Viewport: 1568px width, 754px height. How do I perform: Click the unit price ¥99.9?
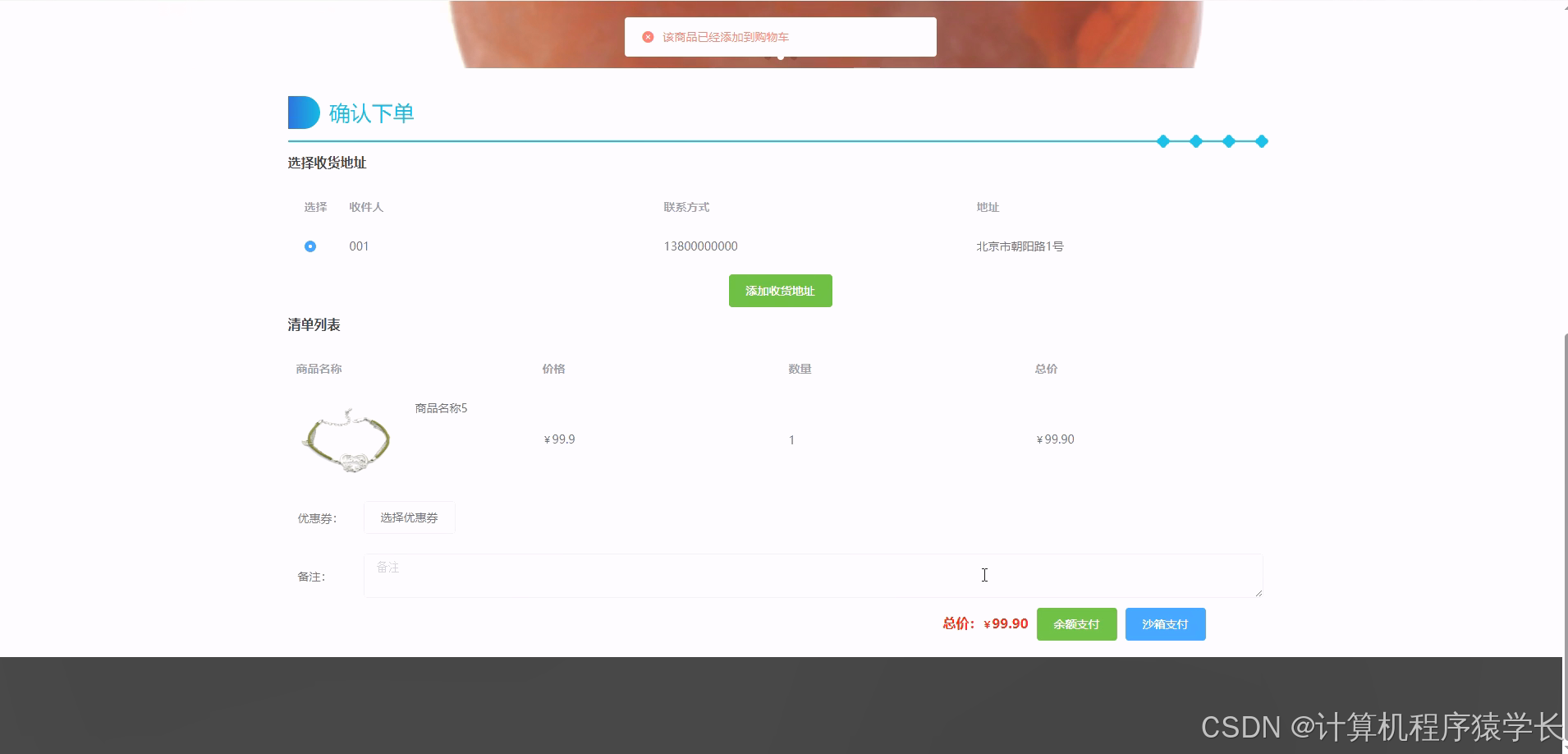tap(559, 439)
